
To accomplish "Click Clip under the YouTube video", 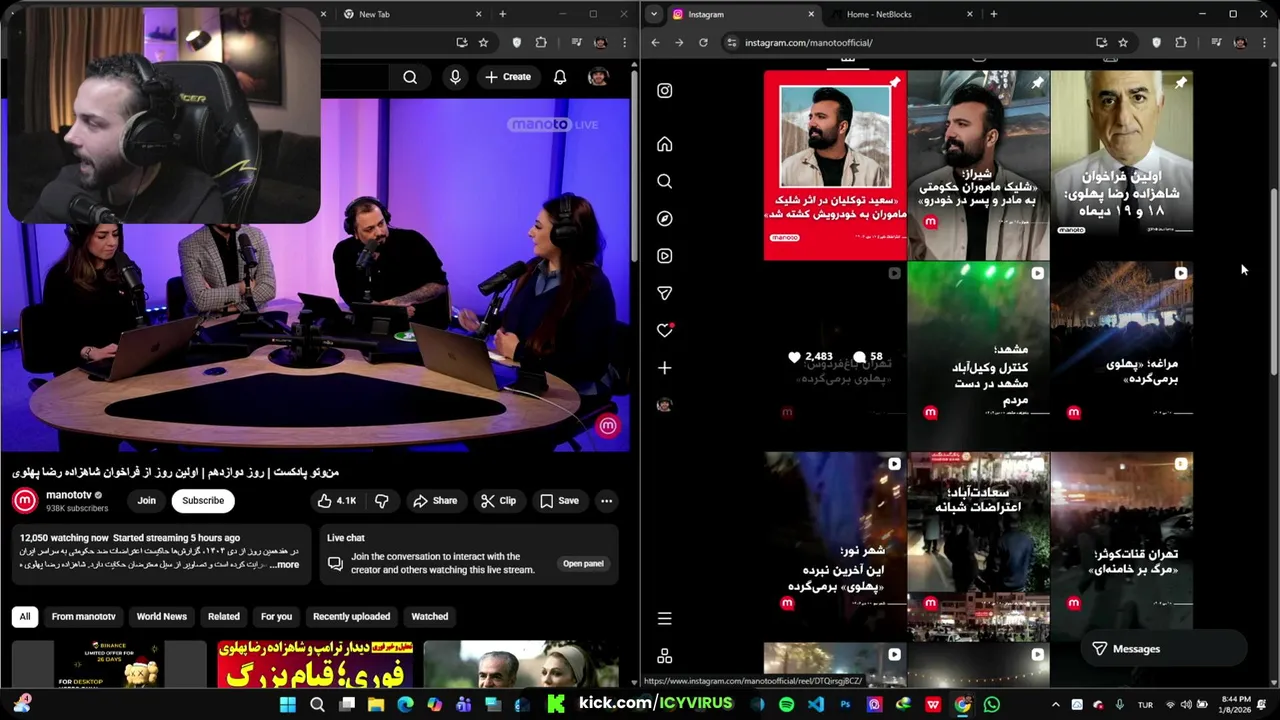I will [x=498, y=501].
